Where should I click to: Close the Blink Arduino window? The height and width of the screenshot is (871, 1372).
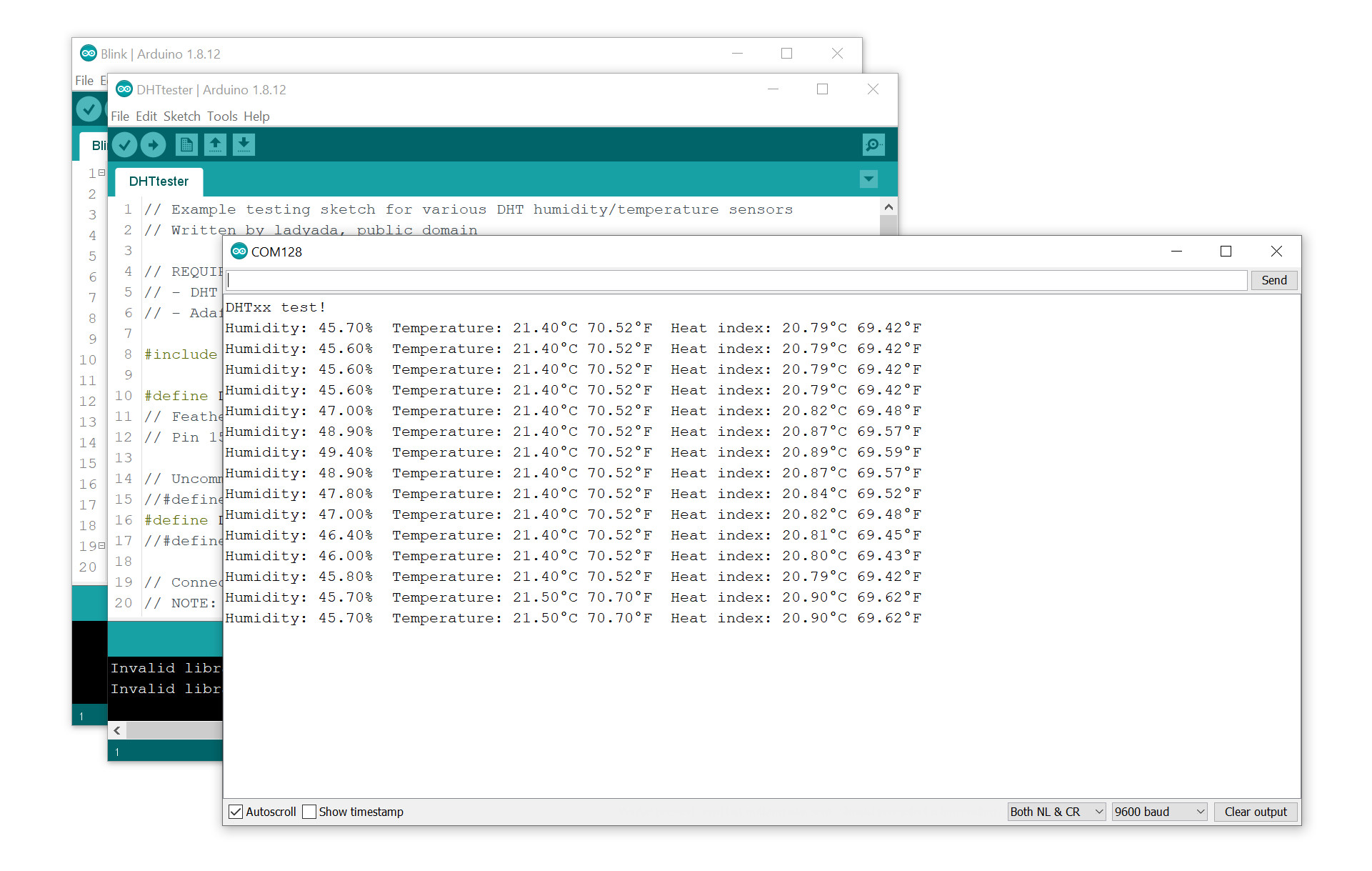pos(837,54)
